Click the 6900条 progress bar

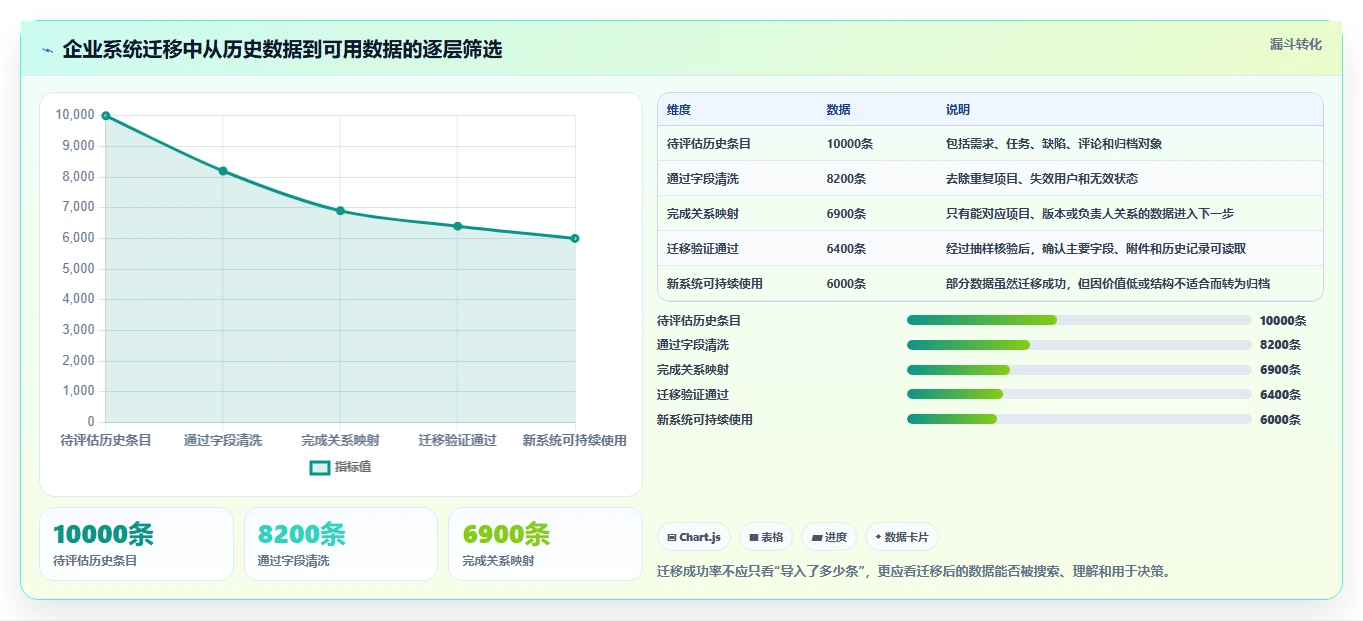click(1079, 370)
